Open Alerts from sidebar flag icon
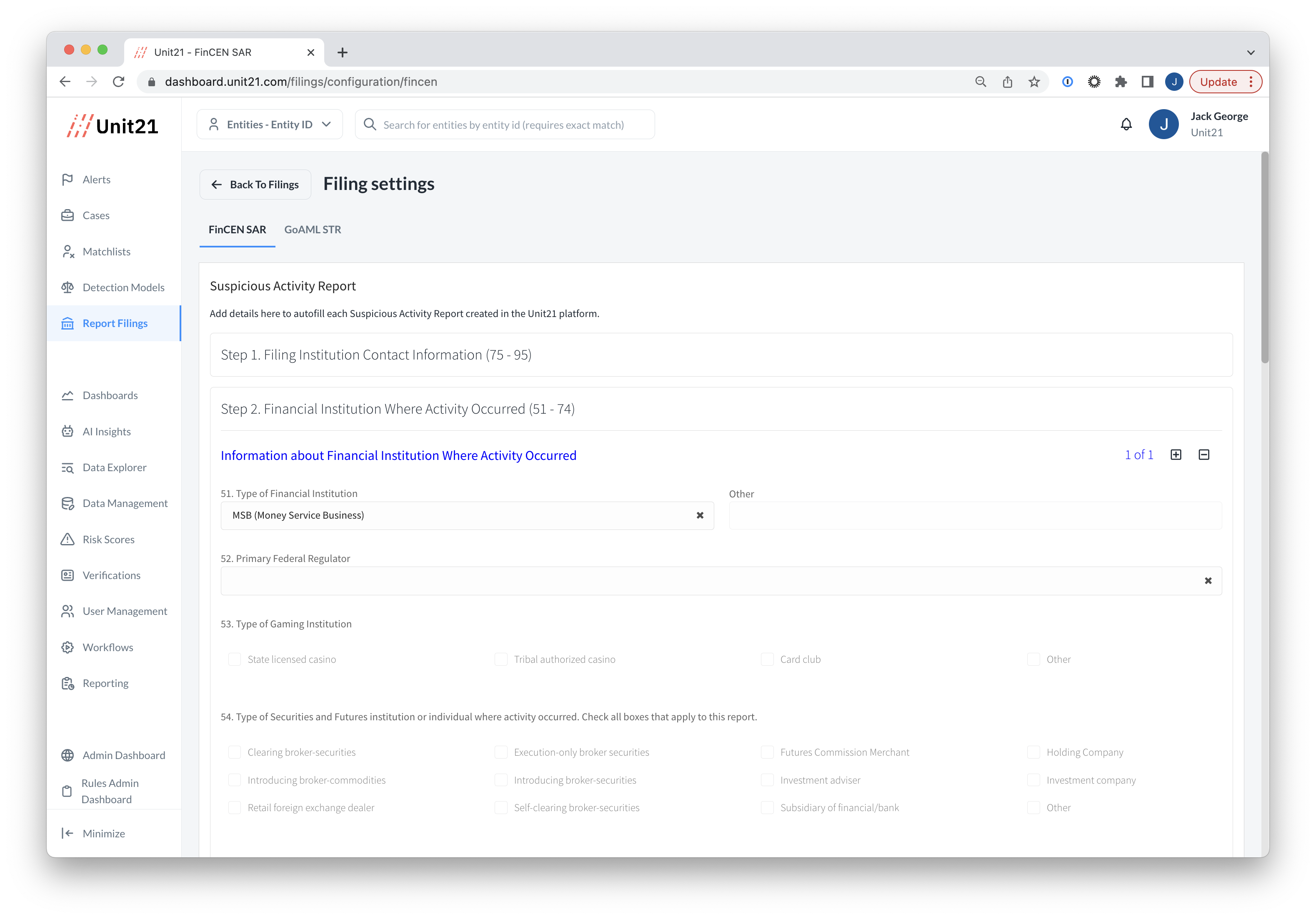This screenshot has width=1316, height=919. 68,179
